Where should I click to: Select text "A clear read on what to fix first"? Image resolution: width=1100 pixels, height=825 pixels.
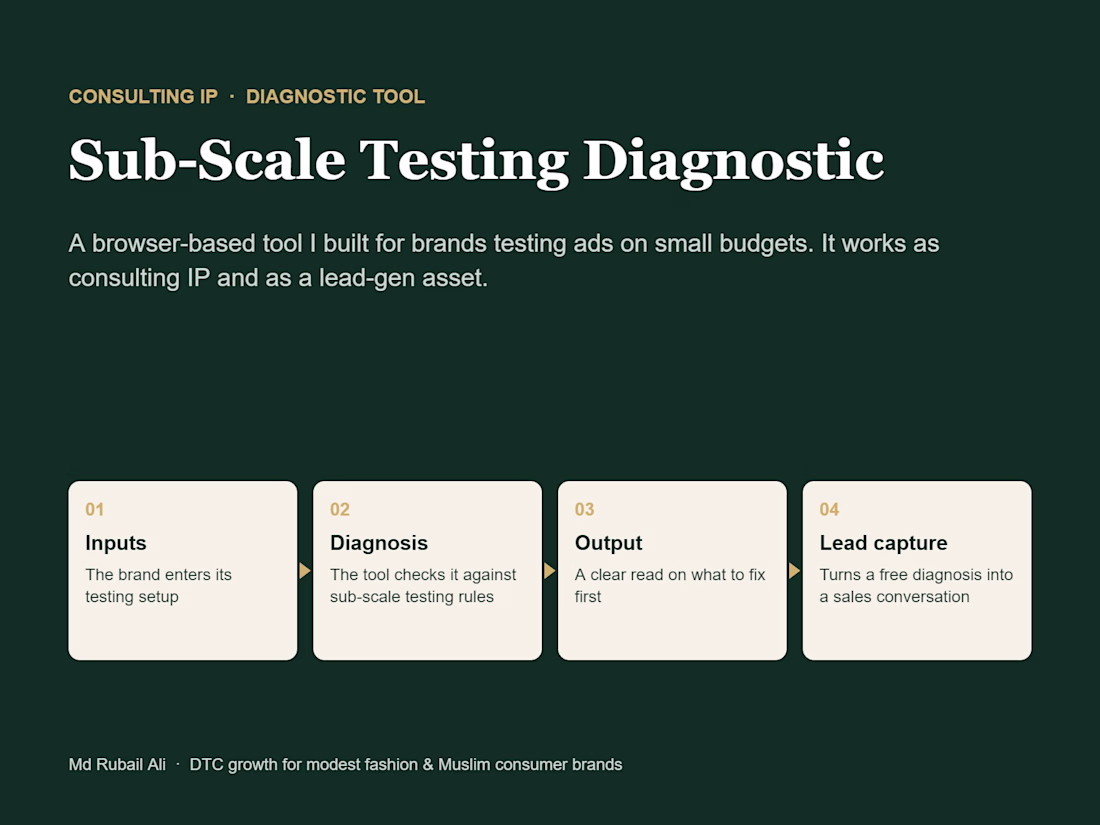click(670, 586)
